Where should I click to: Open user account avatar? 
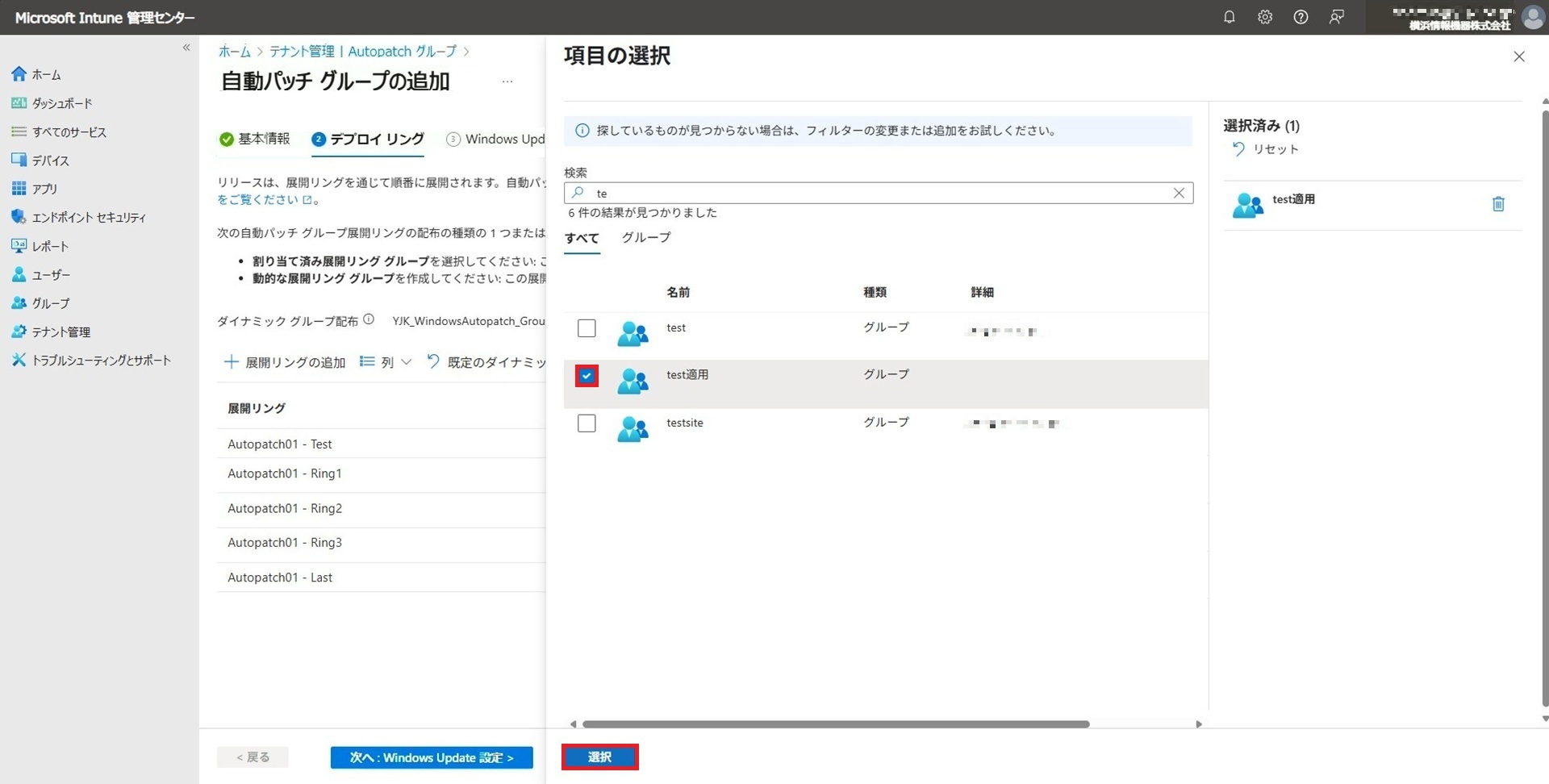[x=1533, y=17]
